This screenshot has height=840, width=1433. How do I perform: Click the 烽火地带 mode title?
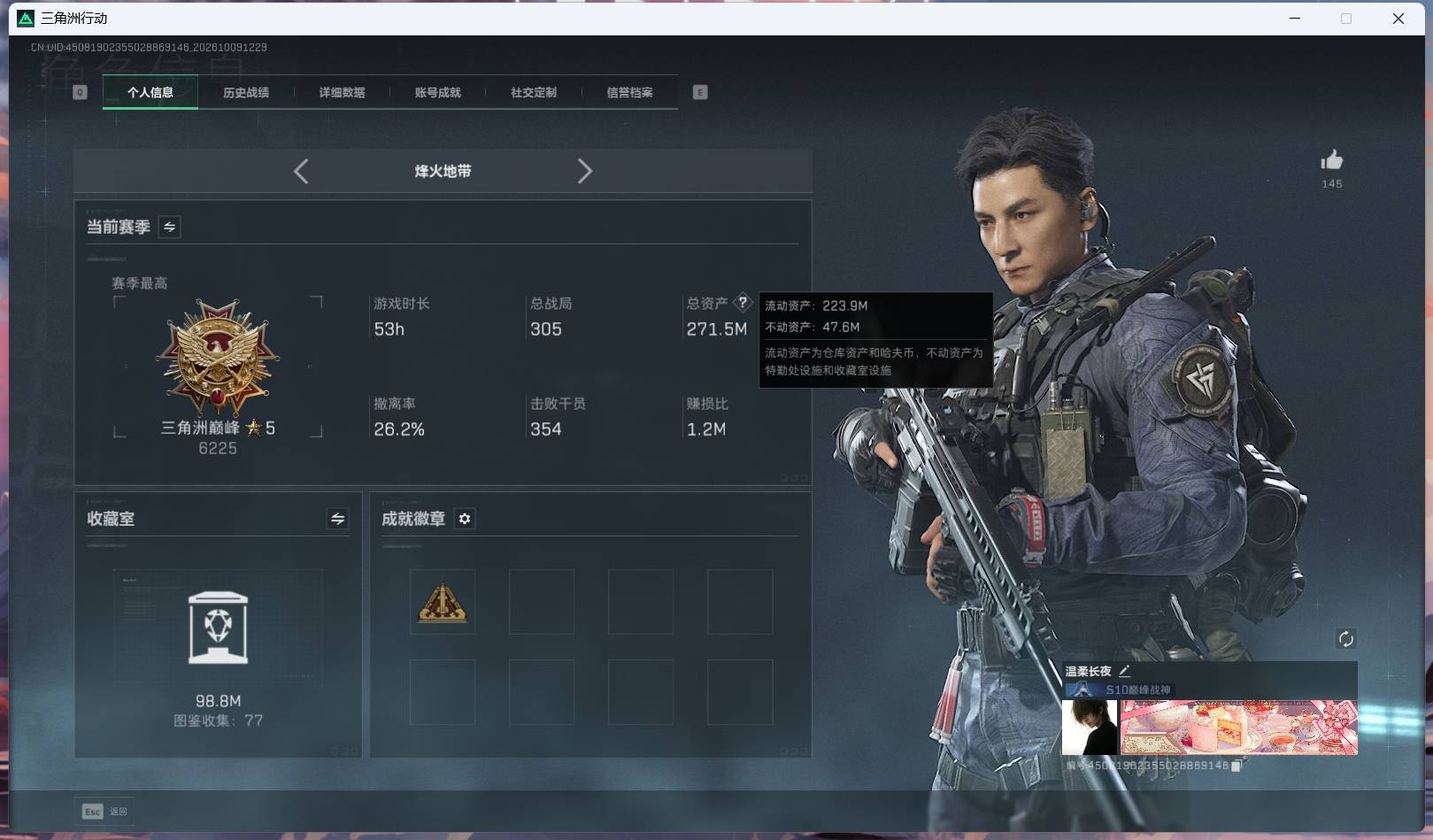[x=443, y=171]
